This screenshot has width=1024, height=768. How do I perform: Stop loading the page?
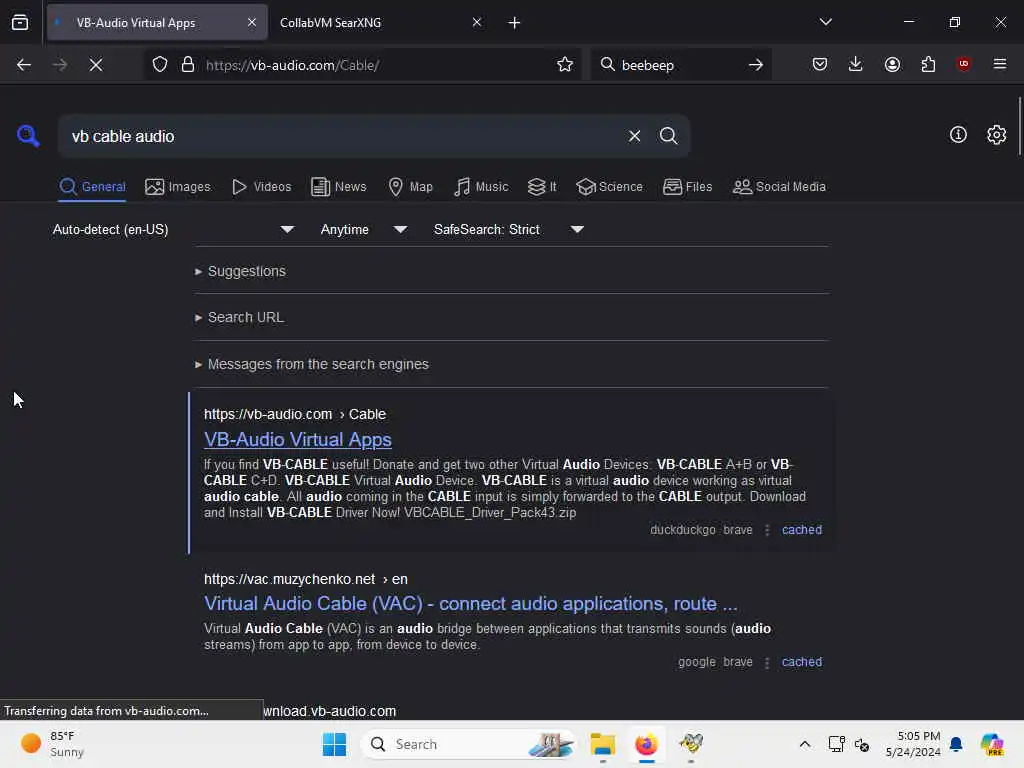(x=95, y=65)
